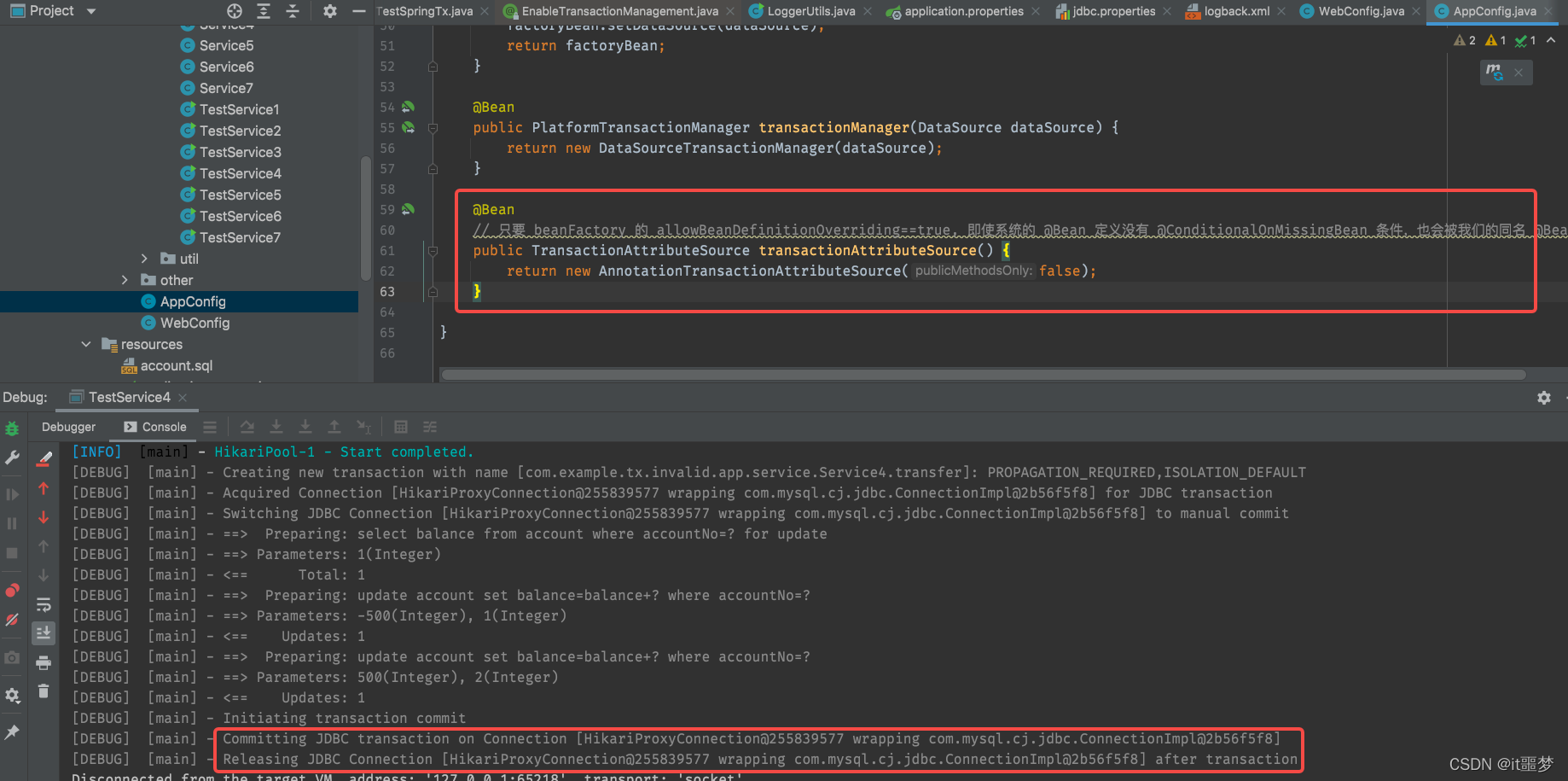
Task: Select WebConfig in project tree
Action: (185, 323)
